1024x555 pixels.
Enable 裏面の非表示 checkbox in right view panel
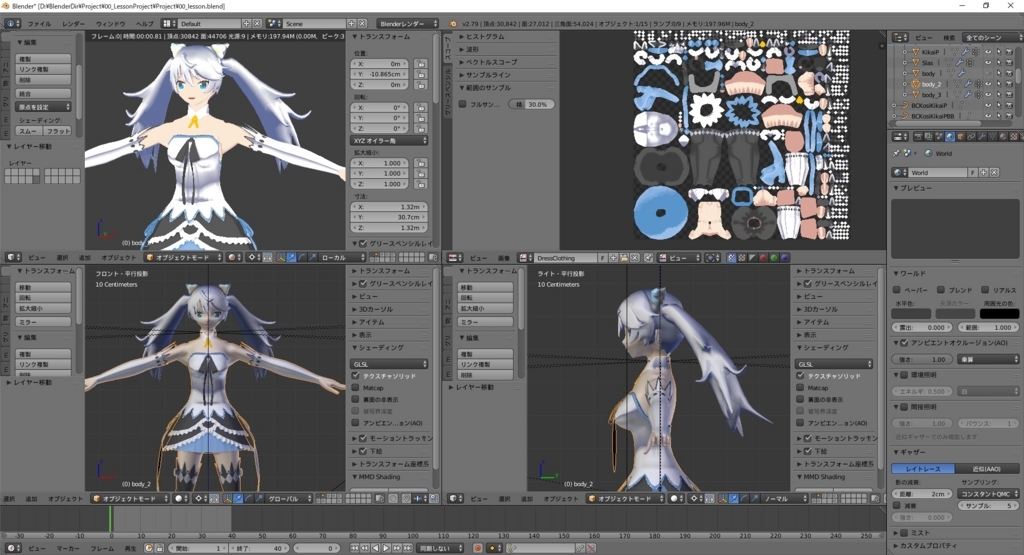click(x=800, y=400)
